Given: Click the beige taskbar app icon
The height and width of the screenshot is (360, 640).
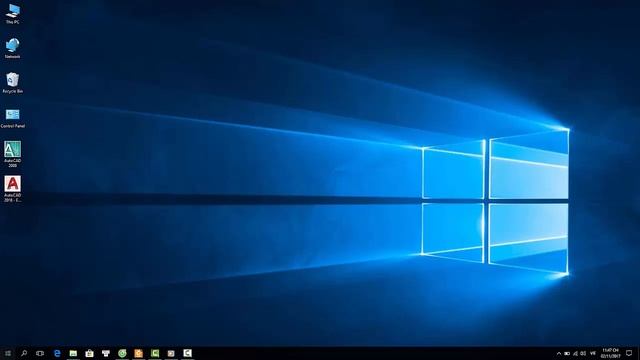Looking at the screenshot, I should point(171,353).
